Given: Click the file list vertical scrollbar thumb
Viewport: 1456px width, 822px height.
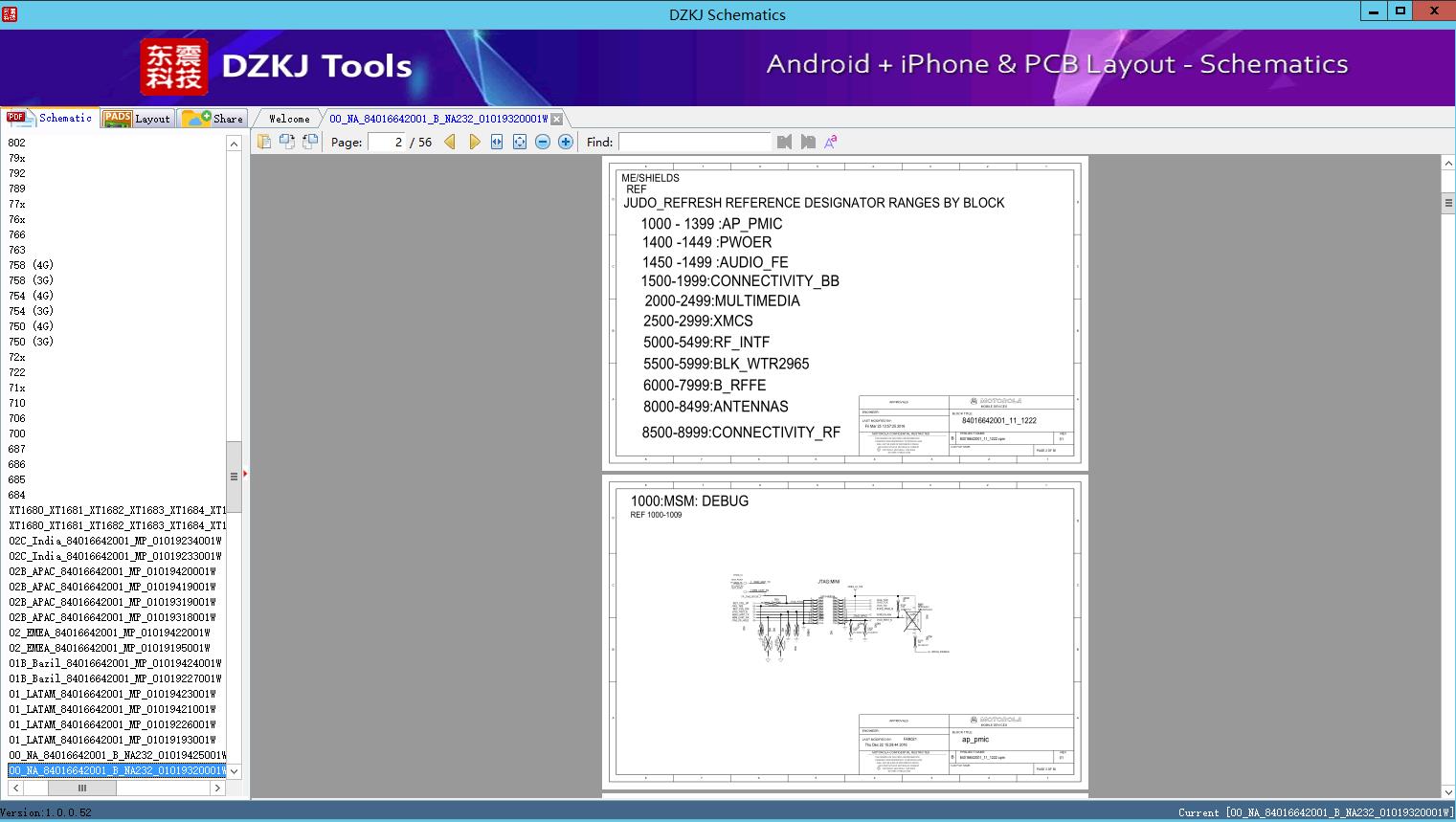Looking at the screenshot, I should pos(234,477).
